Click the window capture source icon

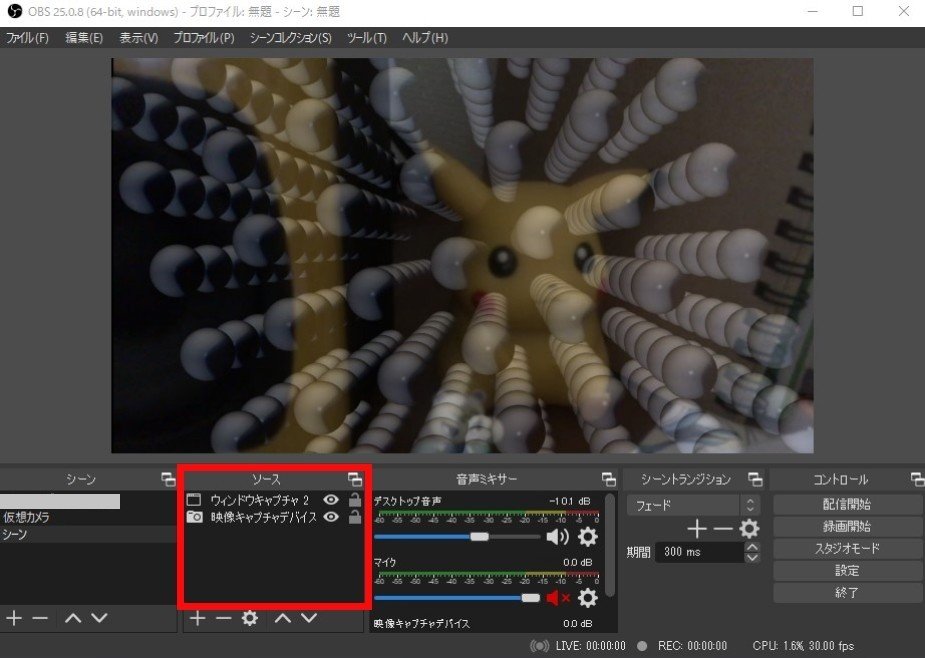click(193, 500)
